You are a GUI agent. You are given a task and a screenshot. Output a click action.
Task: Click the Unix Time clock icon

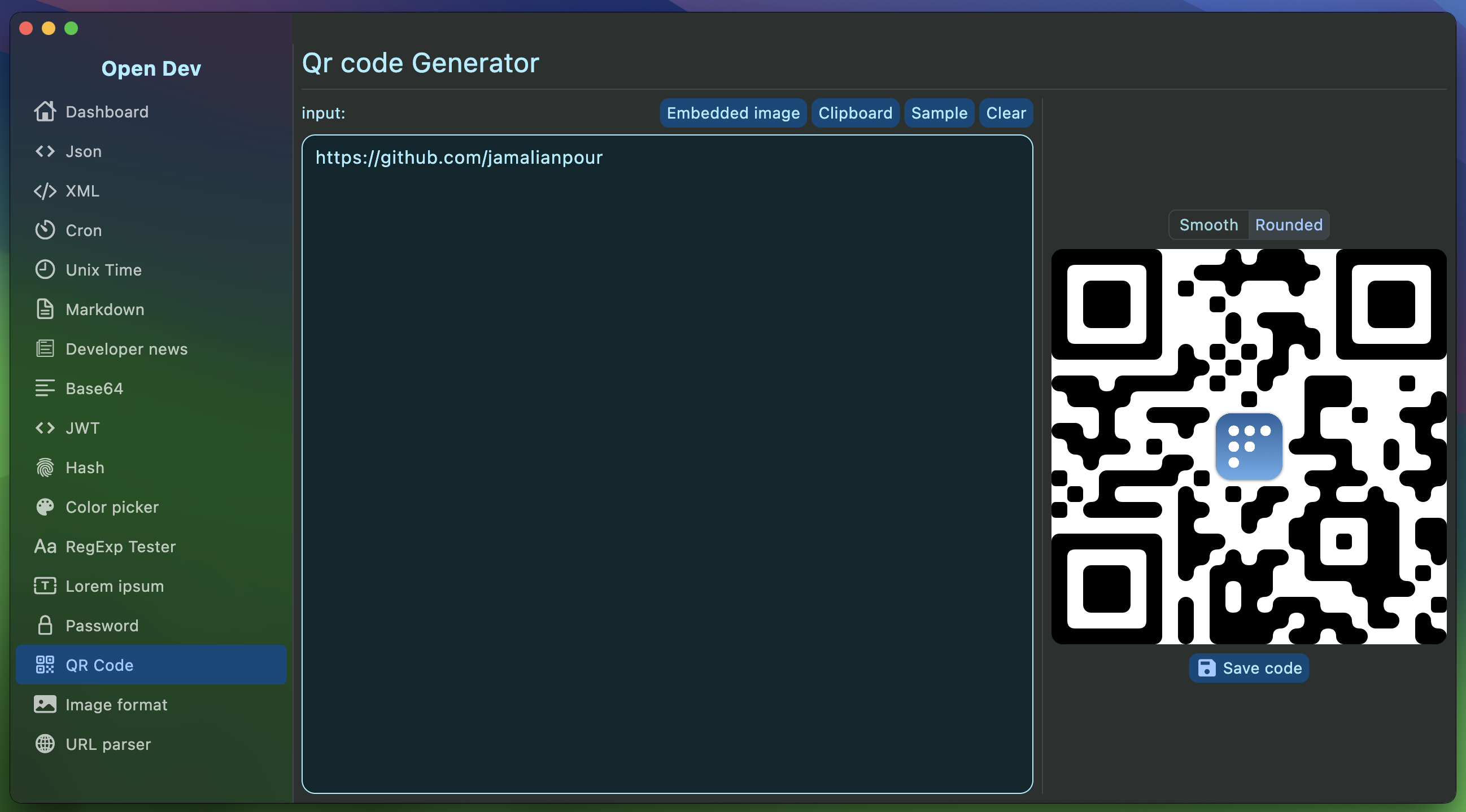[45, 270]
